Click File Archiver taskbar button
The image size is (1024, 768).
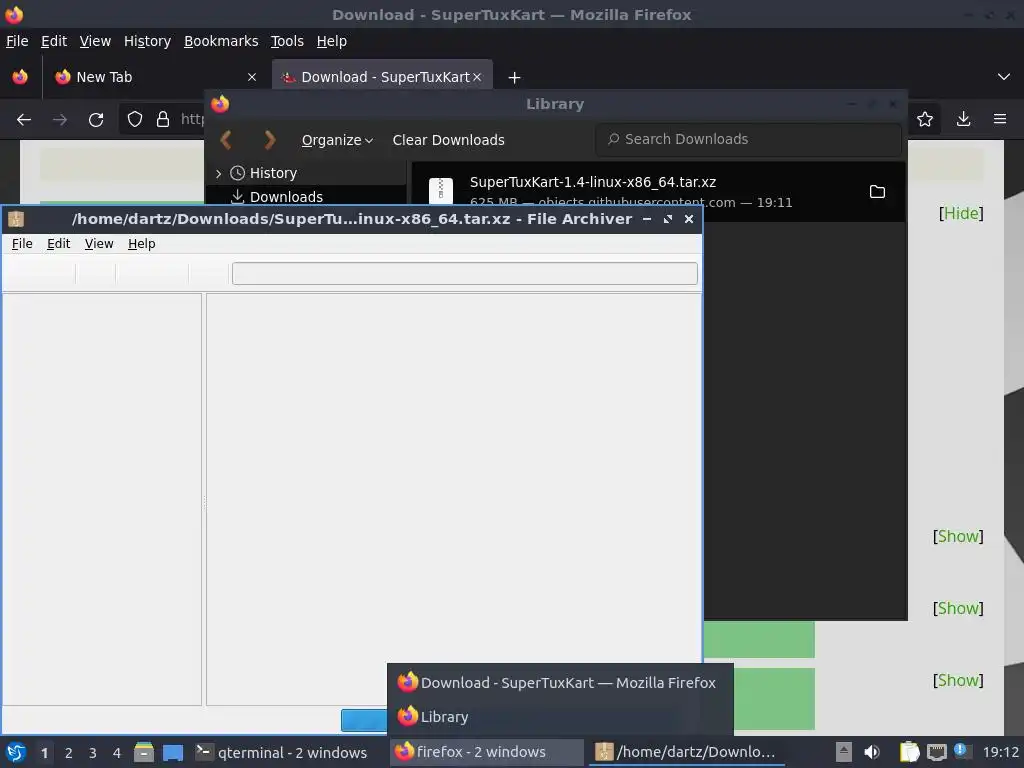click(686, 752)
